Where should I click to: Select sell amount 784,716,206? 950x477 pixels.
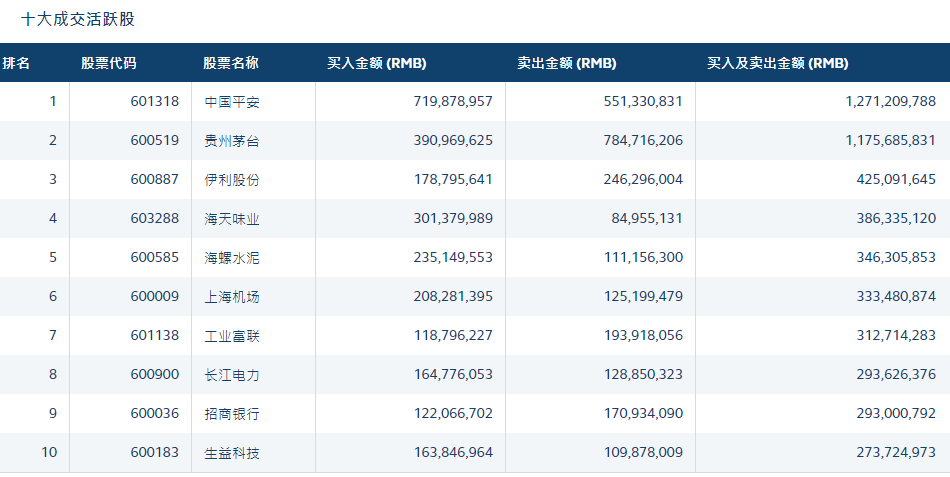click(643, 140)
